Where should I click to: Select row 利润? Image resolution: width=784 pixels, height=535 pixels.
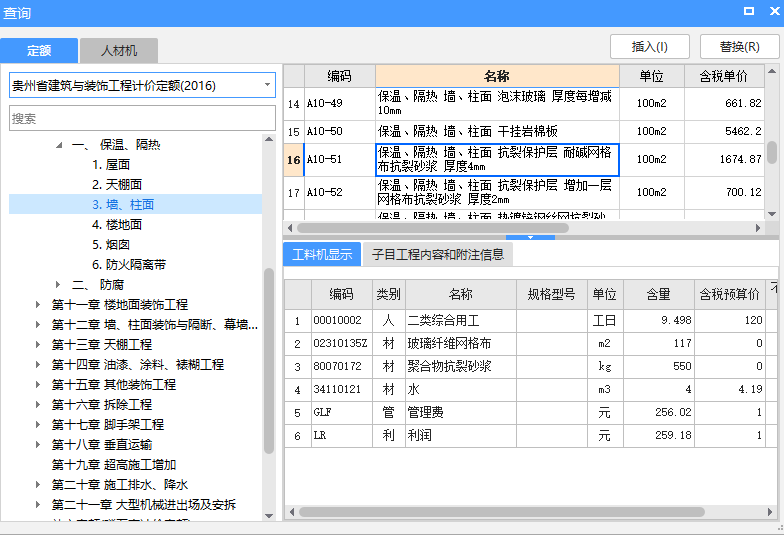pos(530,436)
